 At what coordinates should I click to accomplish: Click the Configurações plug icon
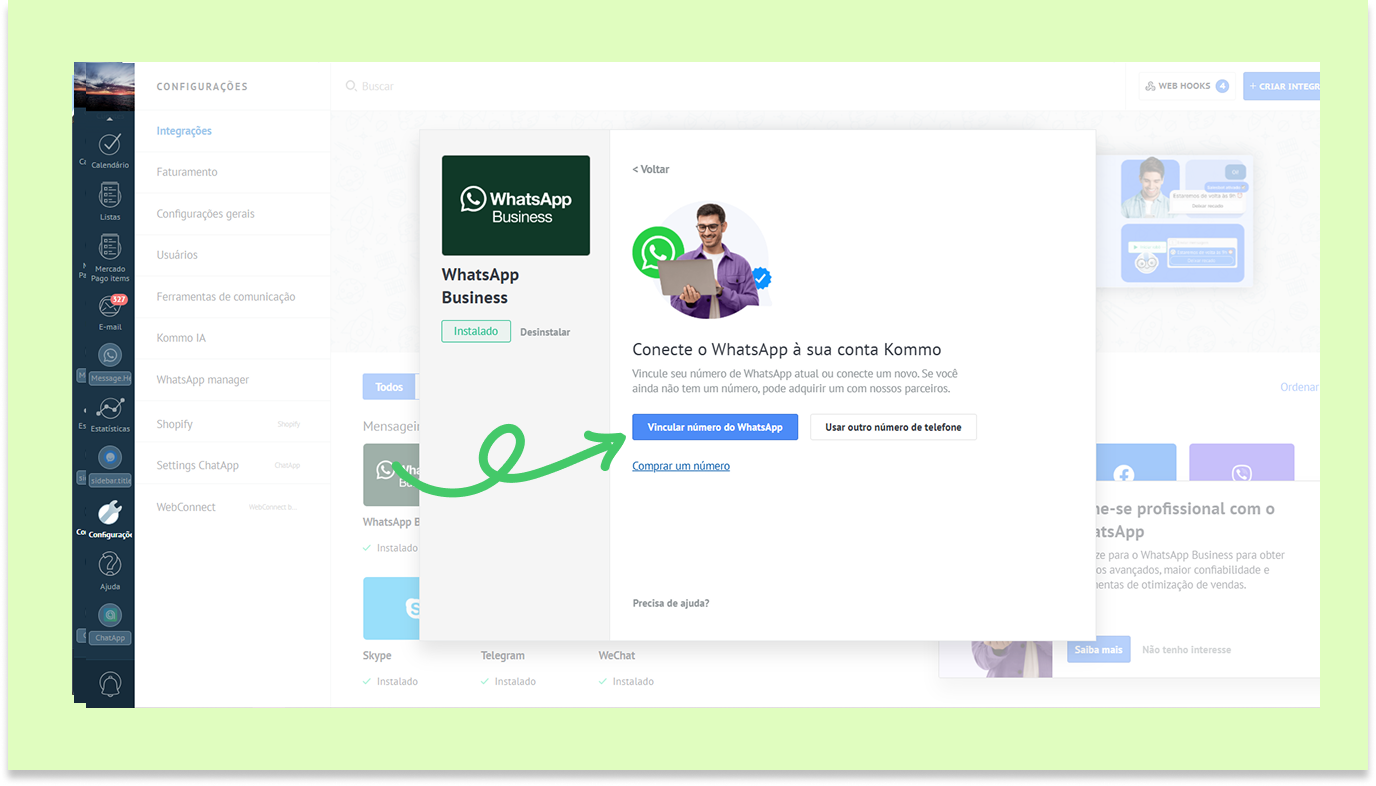point(110,513)
